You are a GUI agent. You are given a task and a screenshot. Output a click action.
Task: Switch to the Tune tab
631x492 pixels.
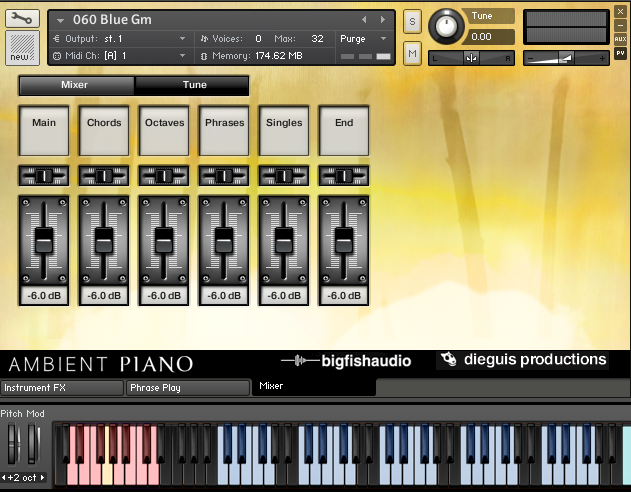[x=194, y=85]
